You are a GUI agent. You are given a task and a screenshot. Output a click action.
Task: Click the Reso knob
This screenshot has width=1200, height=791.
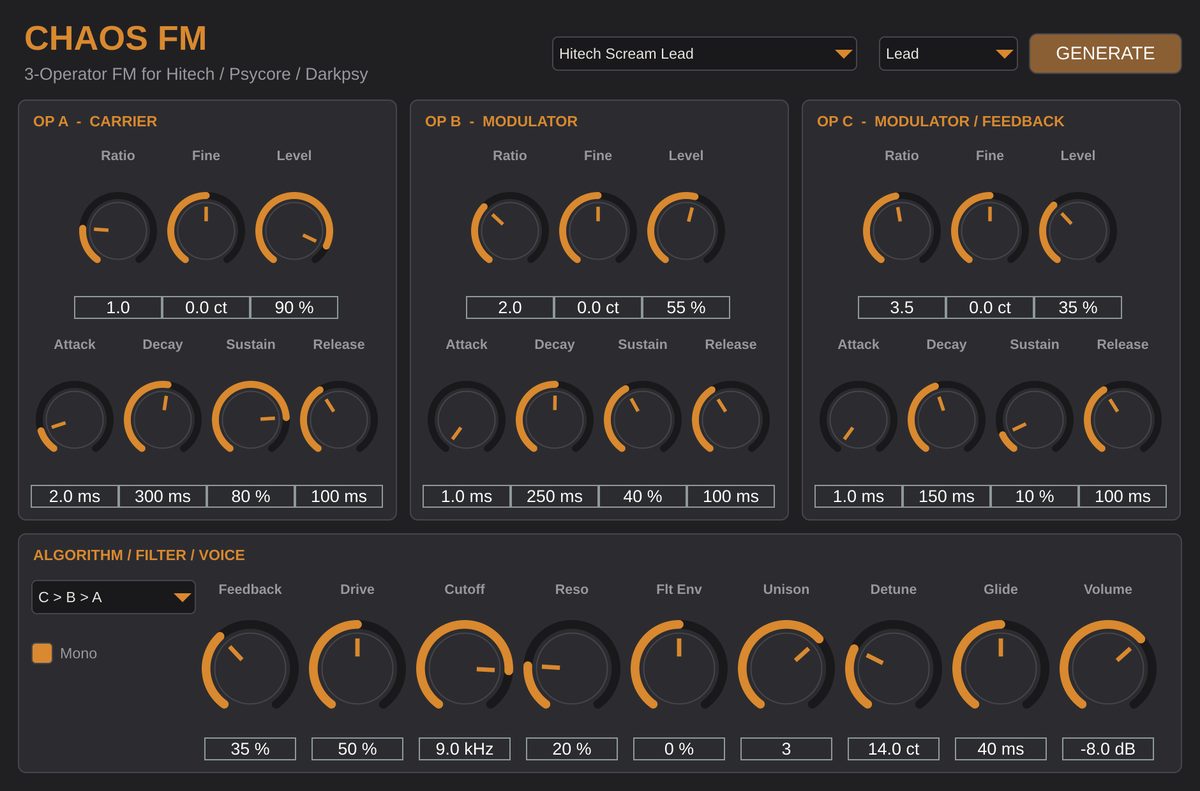tap(572, 668)
